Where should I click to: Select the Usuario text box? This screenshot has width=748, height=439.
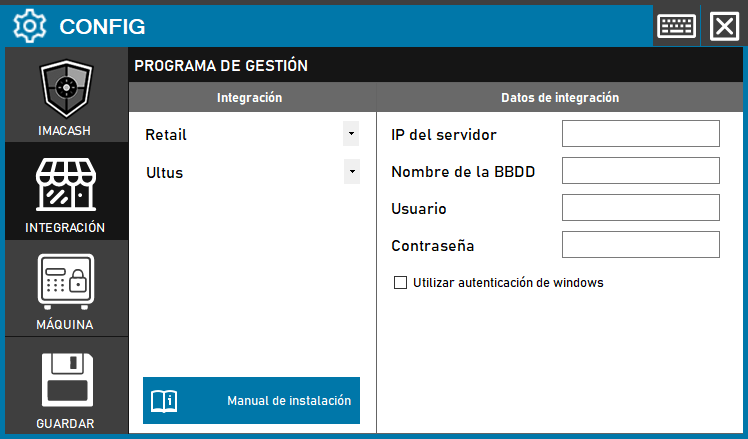pos(640,208)
